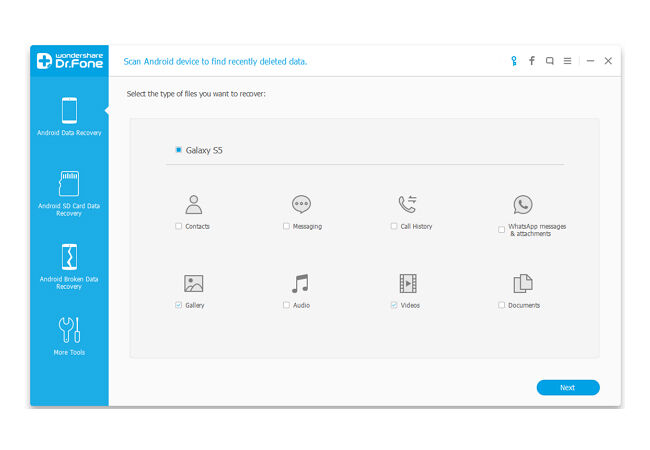650x450 pixels.
Task: Open the hamburger menu icon
Action: (x=568, y=61)
